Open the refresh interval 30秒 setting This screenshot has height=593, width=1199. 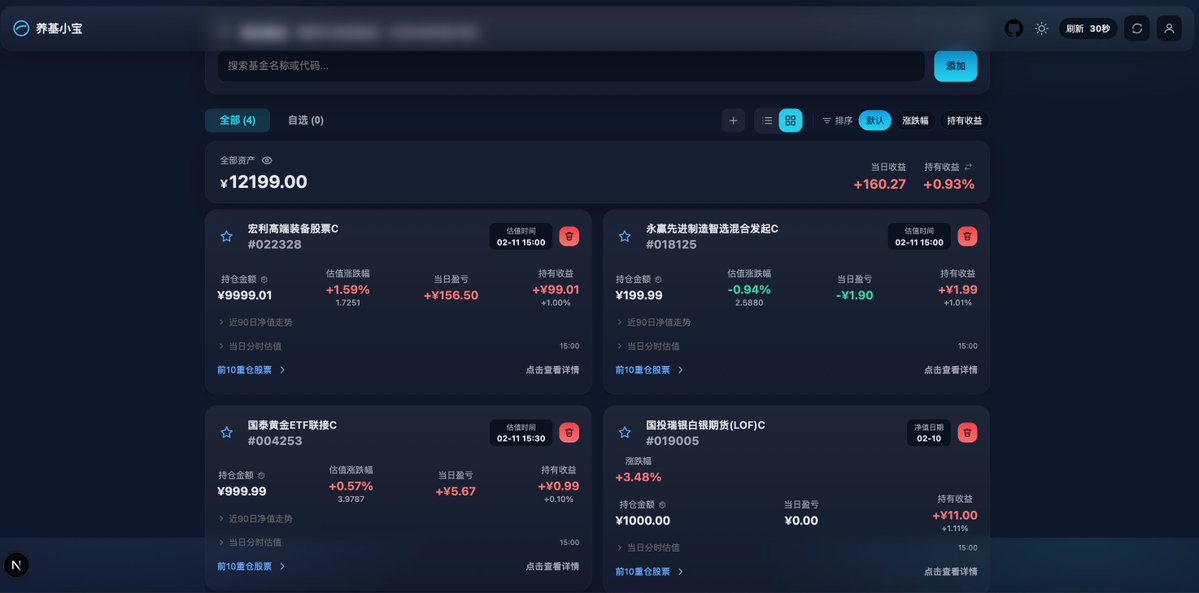pyautogui.click(x=1088, y=28)
